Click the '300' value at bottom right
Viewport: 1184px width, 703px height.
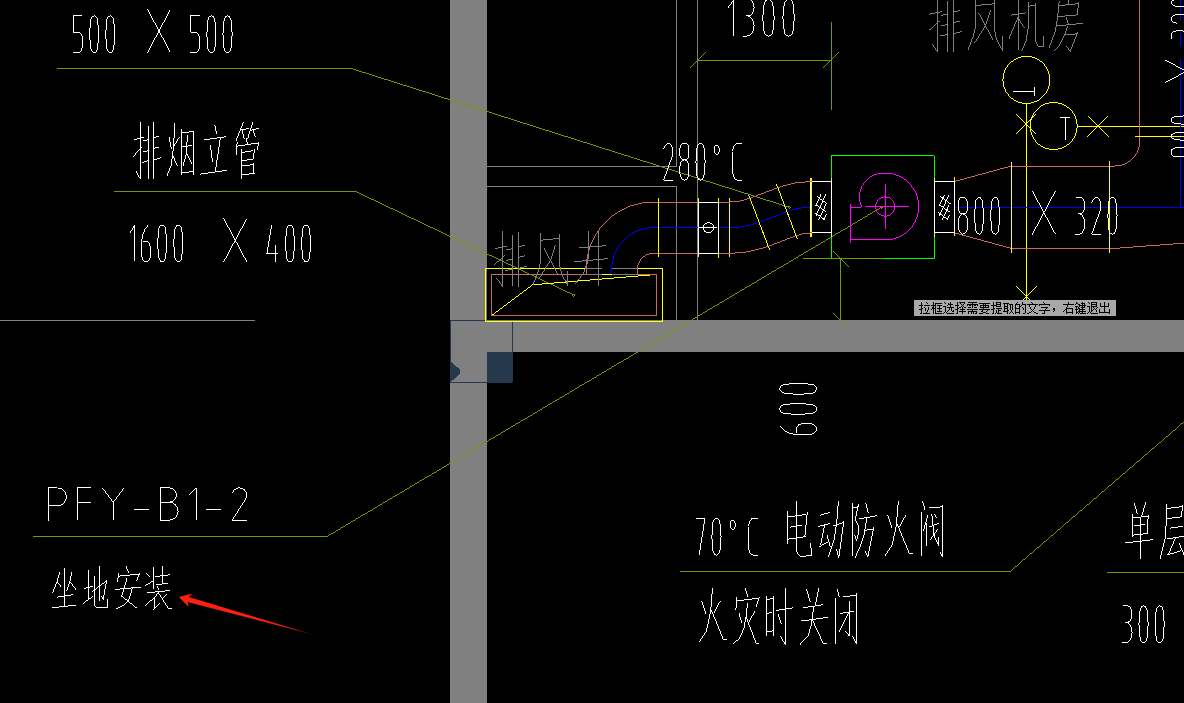point(1143,624)
